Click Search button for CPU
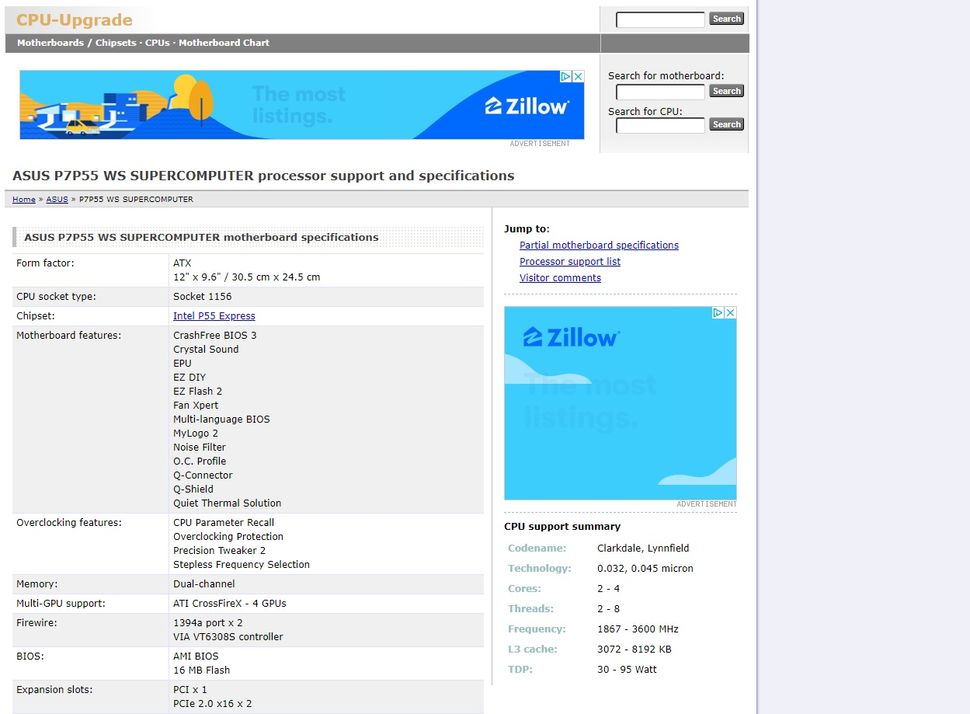970x714 pixels. 726,124
